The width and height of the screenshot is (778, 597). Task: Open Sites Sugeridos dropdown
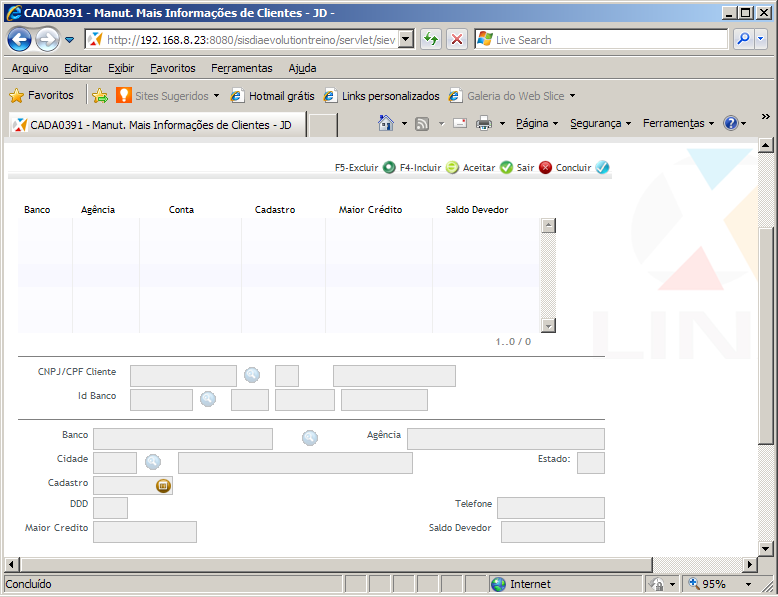(216, 96)
